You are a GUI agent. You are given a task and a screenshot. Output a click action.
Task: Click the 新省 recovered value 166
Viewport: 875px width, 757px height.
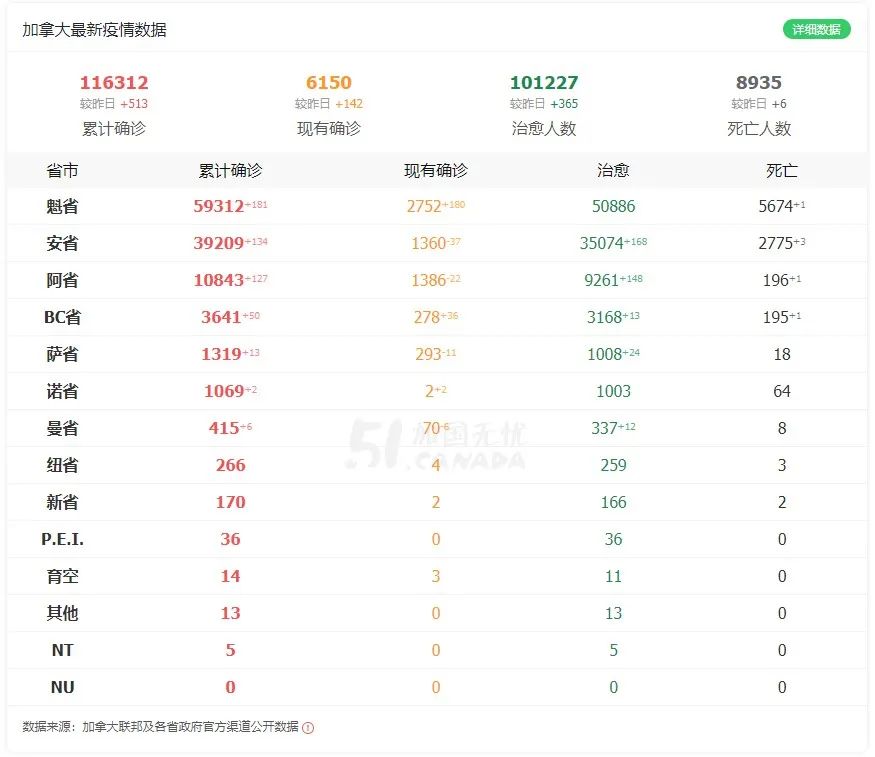613,502
